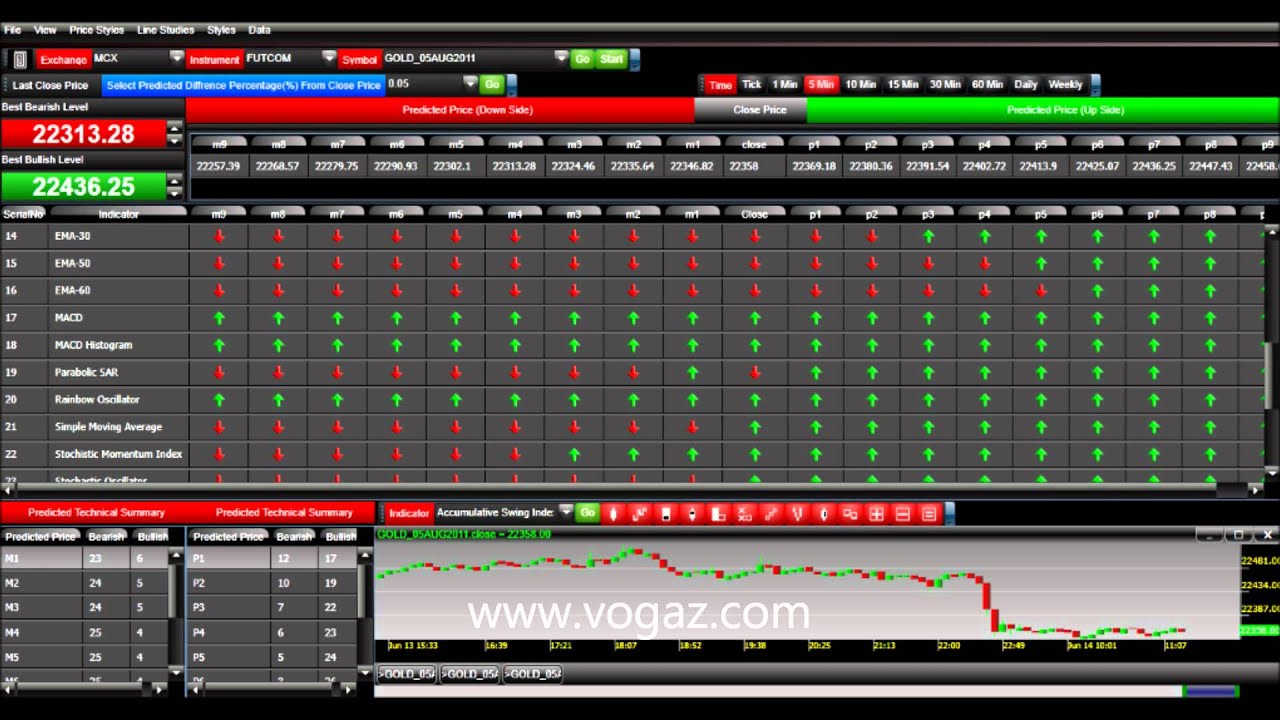
Task: Select the 60 Min timeframe
Action: click(987, 85)
